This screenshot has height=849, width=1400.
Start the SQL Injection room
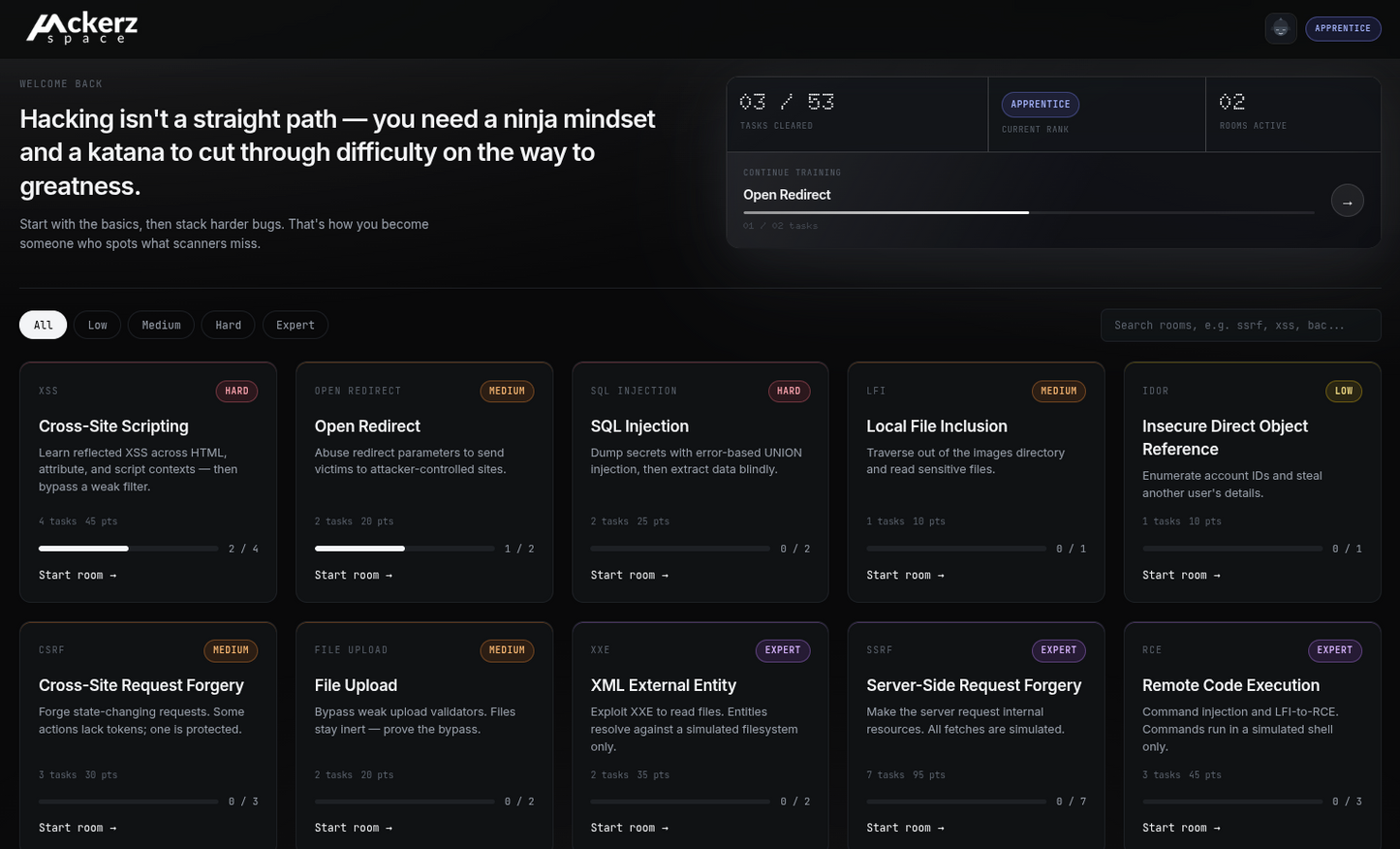[x=630, y=575]
